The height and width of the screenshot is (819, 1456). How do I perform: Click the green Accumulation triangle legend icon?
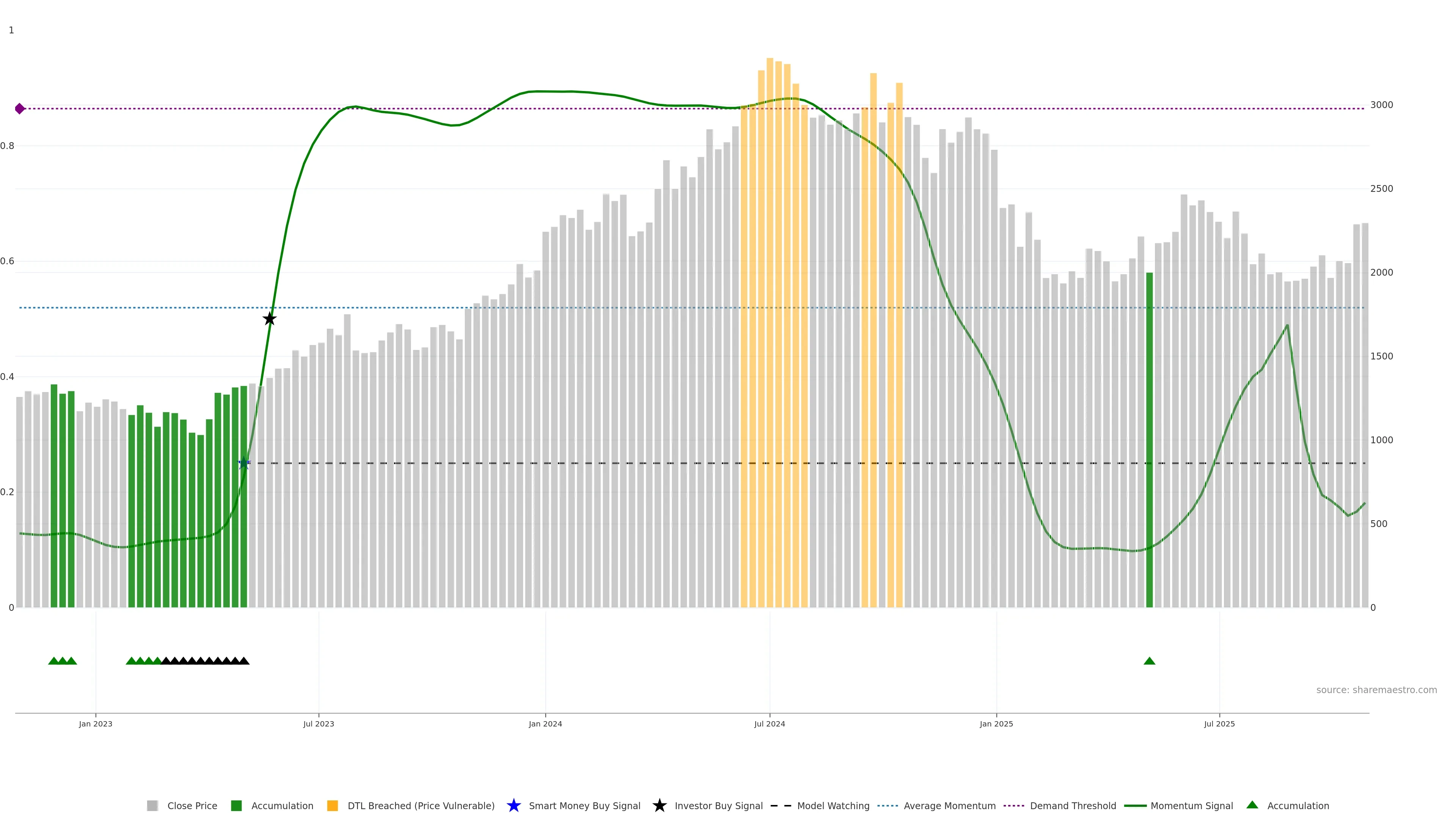coord(1252,805)
